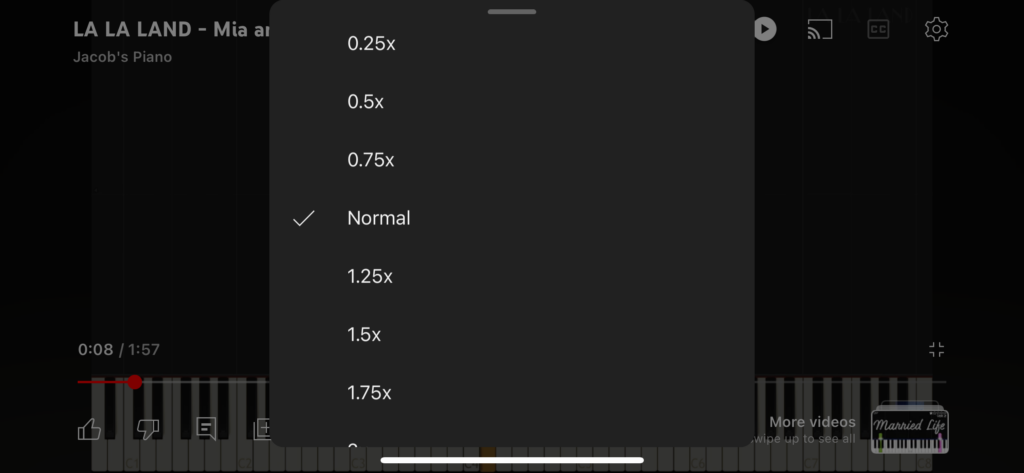The image size is (1024, 473).
Task: Exit fullscreen with collapse icon
Action: (x=936, y=350)
